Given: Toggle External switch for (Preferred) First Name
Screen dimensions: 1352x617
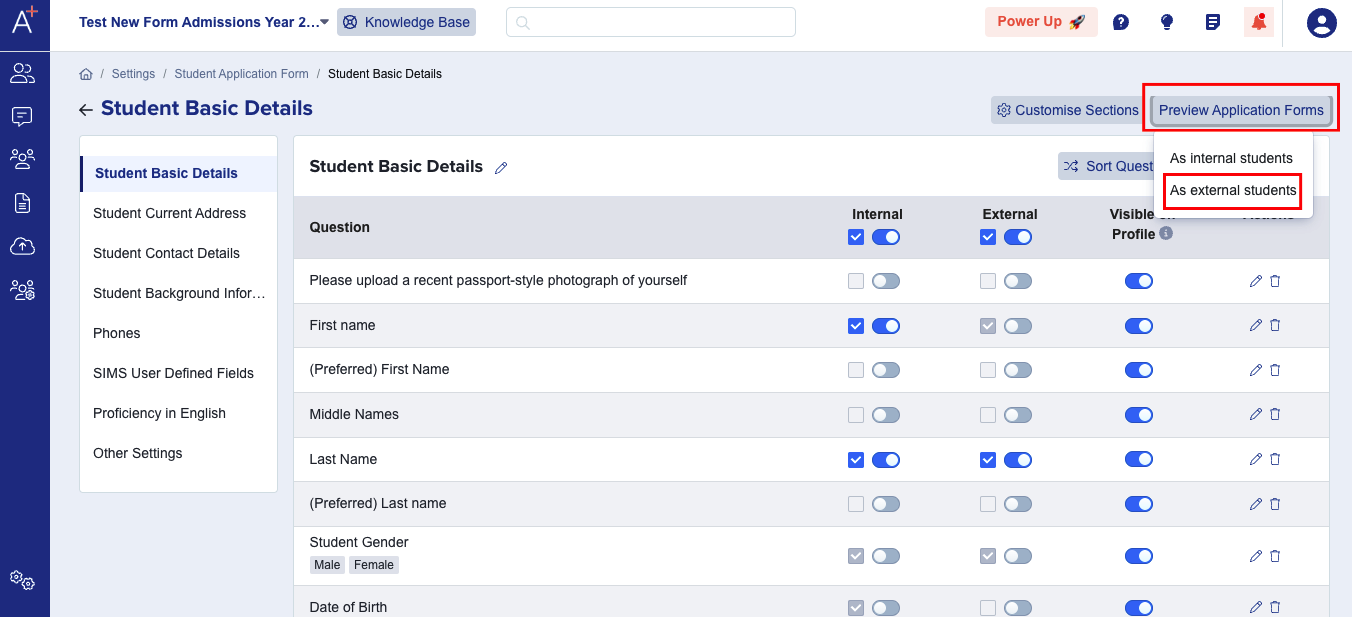Looking at the screenshot, I should [1018, 370].
